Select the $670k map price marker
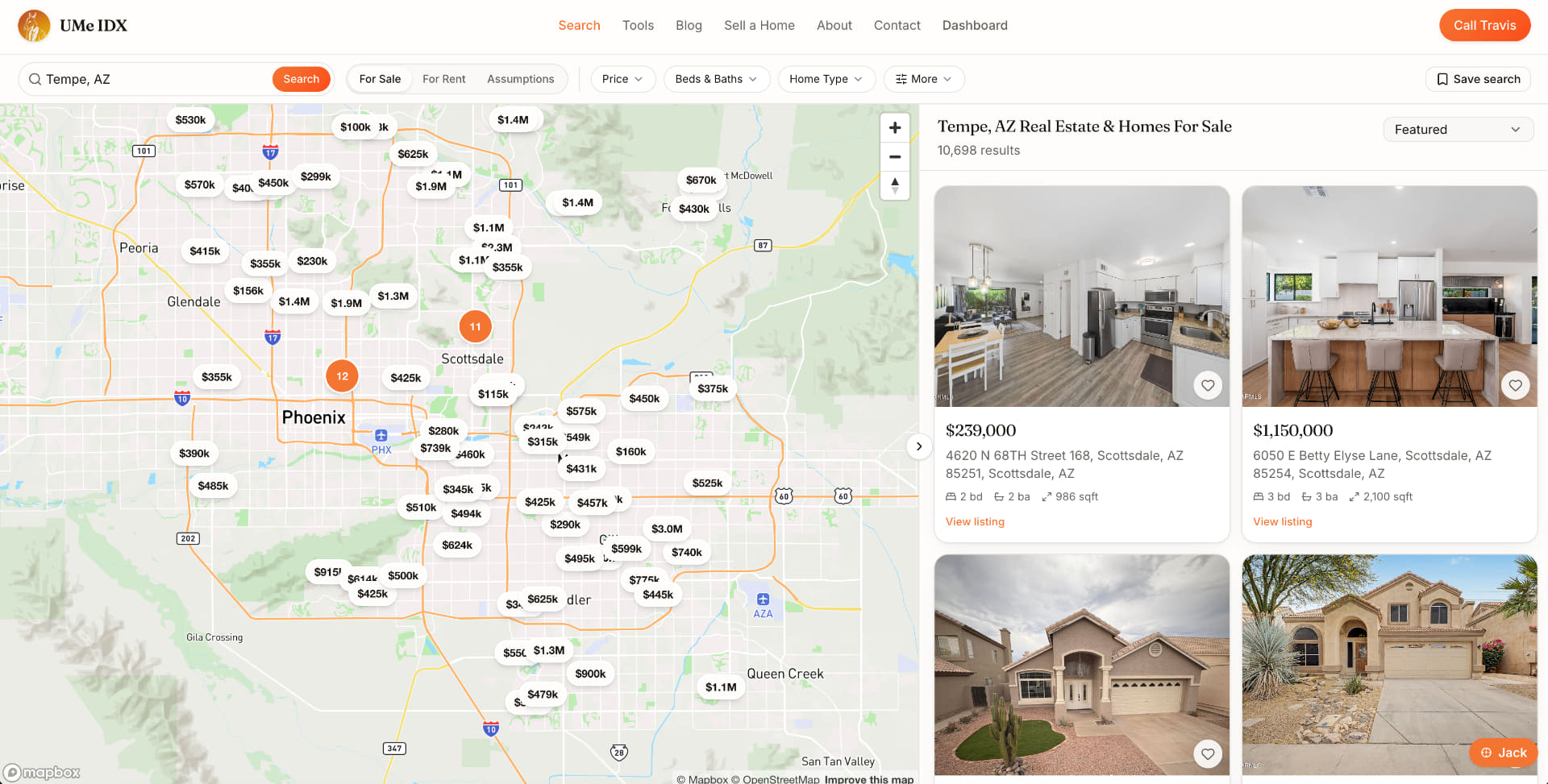1548x784 pixels. click(701, 180)
